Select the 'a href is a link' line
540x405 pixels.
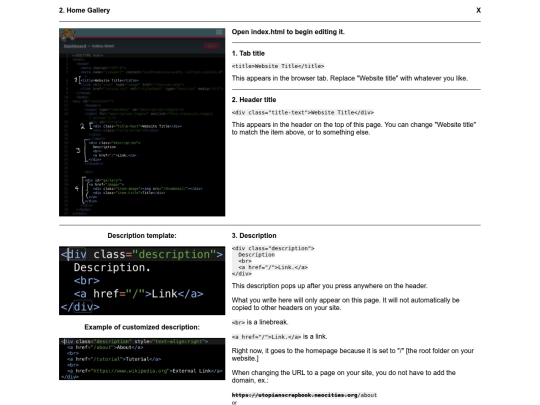(279, 336)
